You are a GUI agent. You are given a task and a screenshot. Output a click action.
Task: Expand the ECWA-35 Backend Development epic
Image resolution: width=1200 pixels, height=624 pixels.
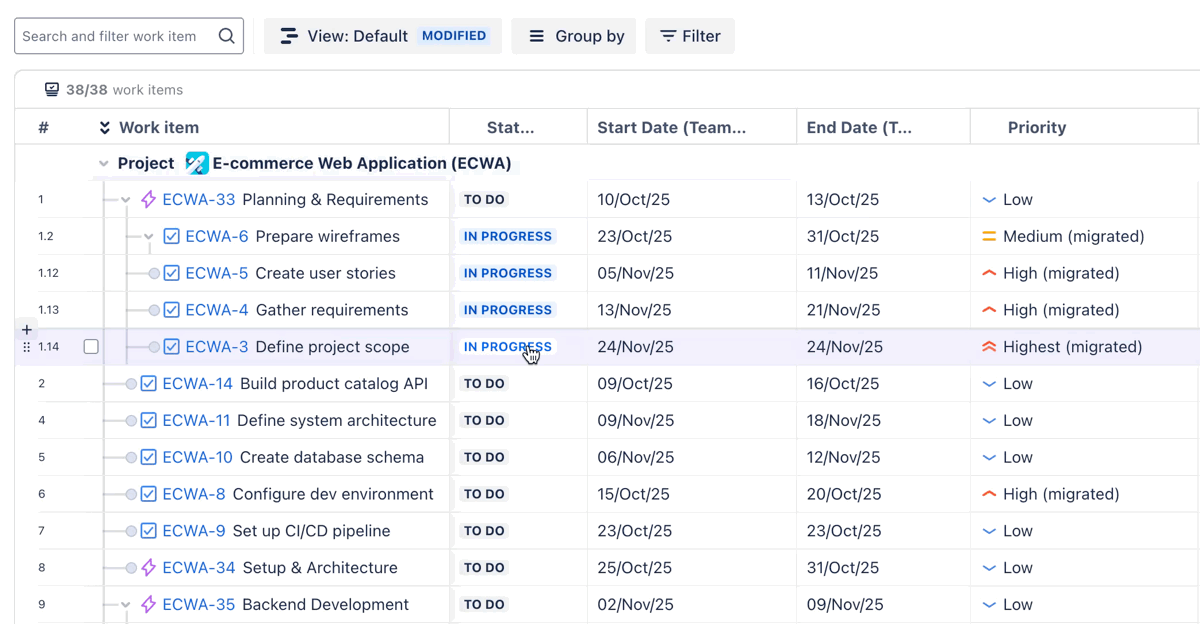coord(126,605)
